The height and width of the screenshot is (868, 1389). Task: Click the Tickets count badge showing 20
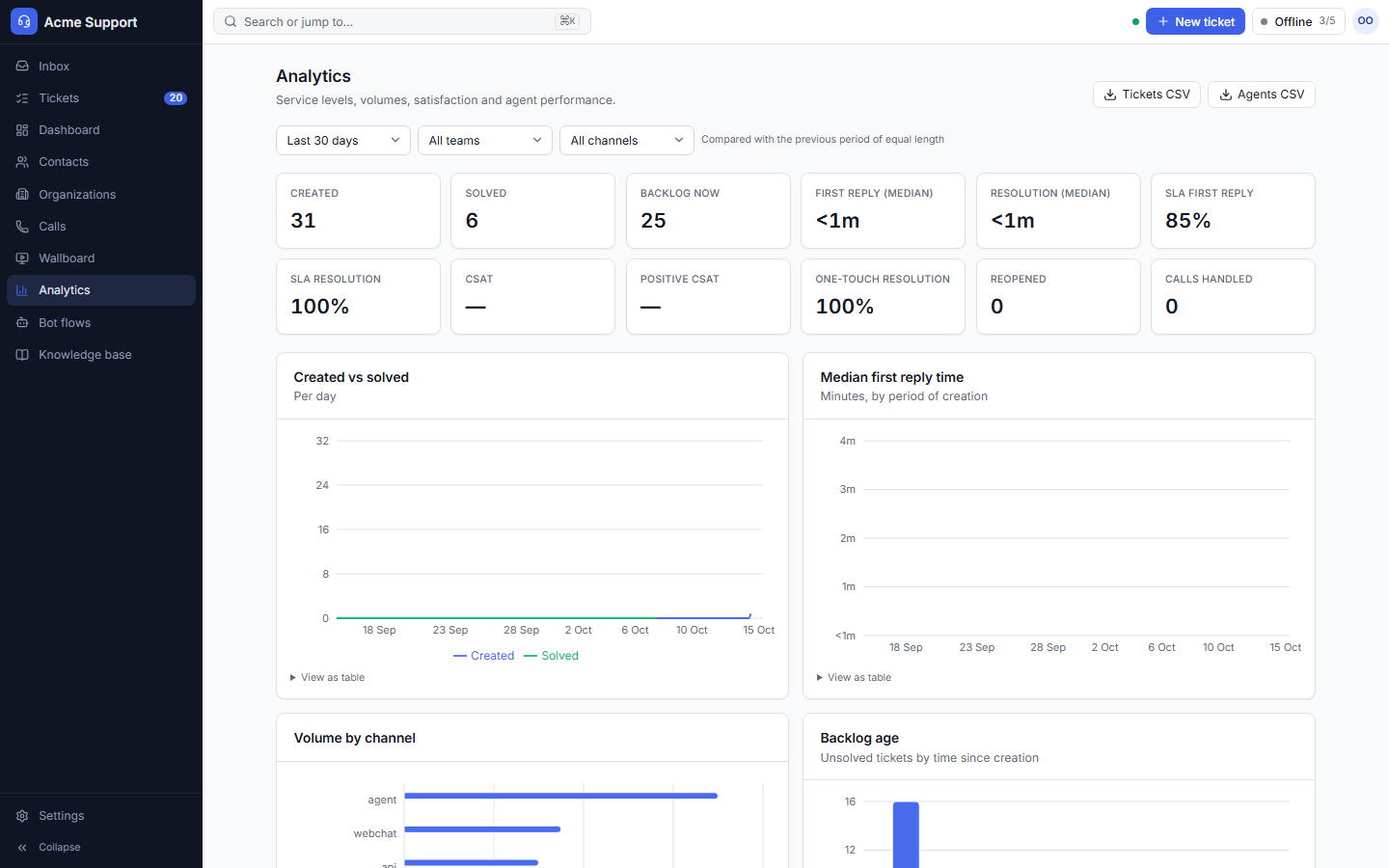[x=176, y=98]
